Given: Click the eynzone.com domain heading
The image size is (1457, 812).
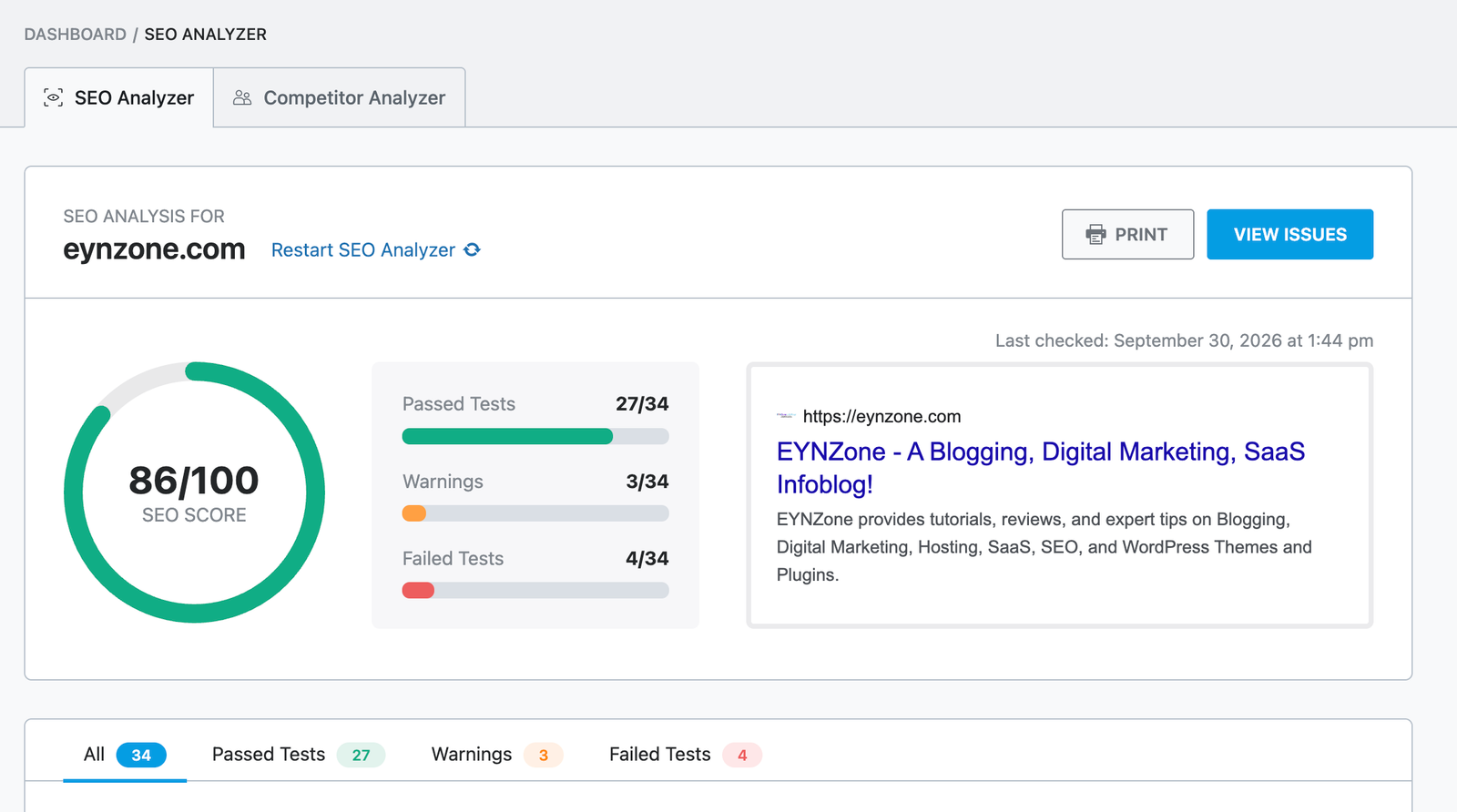Looking at the screenshot, I should click(154, 249).
